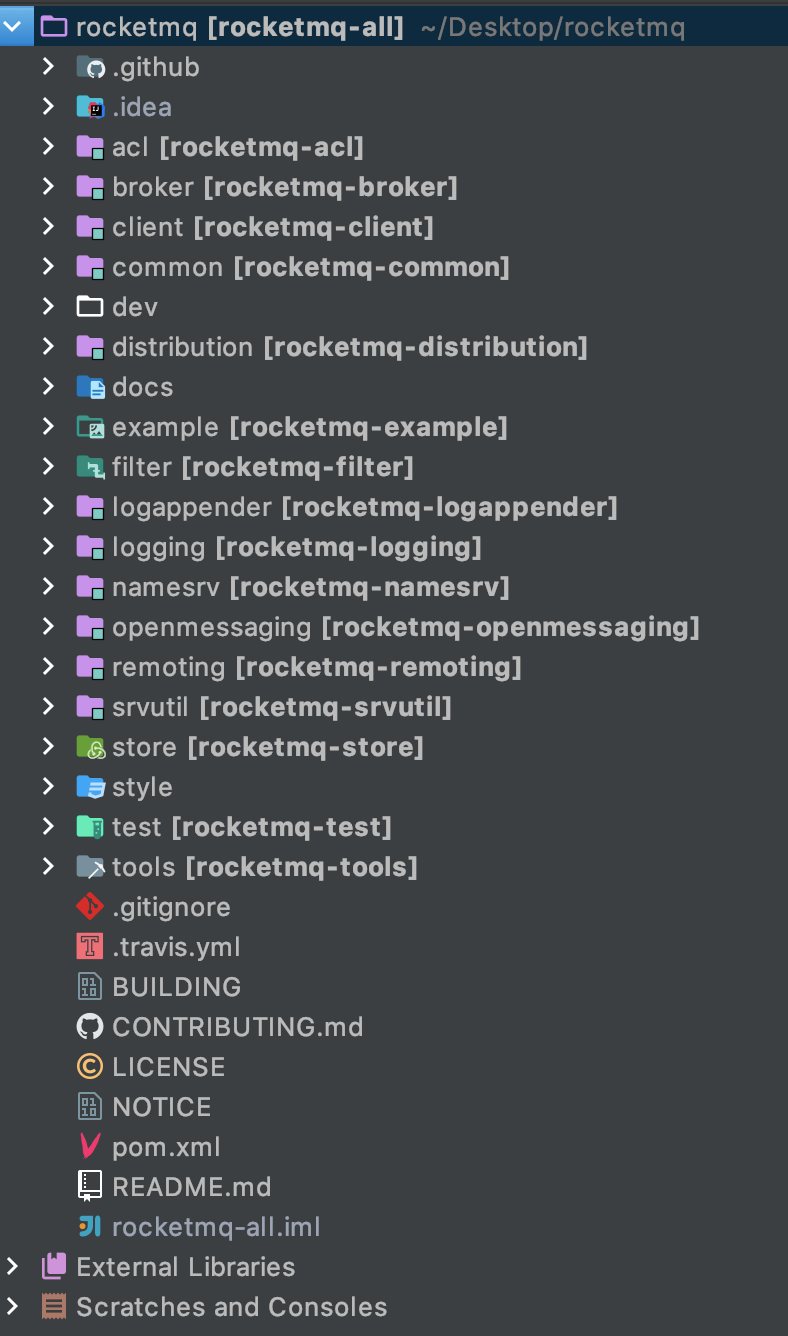Select the docs folder

(394, 387)
